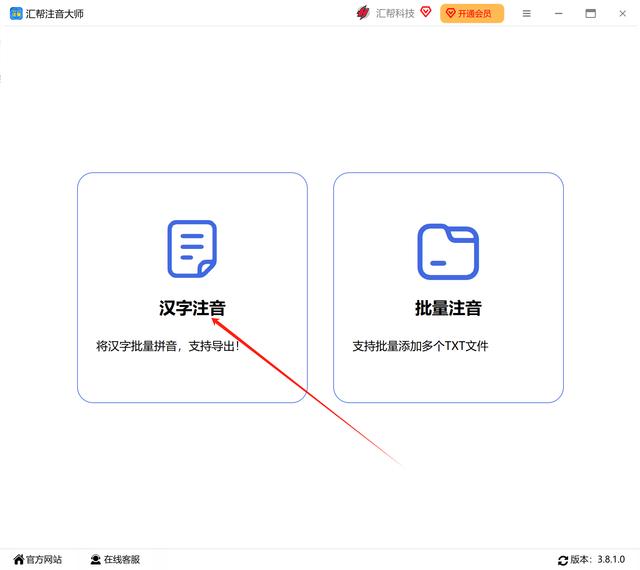This screenshot has width=640, height=570.
Task: Minimize the application window
Action: coord(558,14)
